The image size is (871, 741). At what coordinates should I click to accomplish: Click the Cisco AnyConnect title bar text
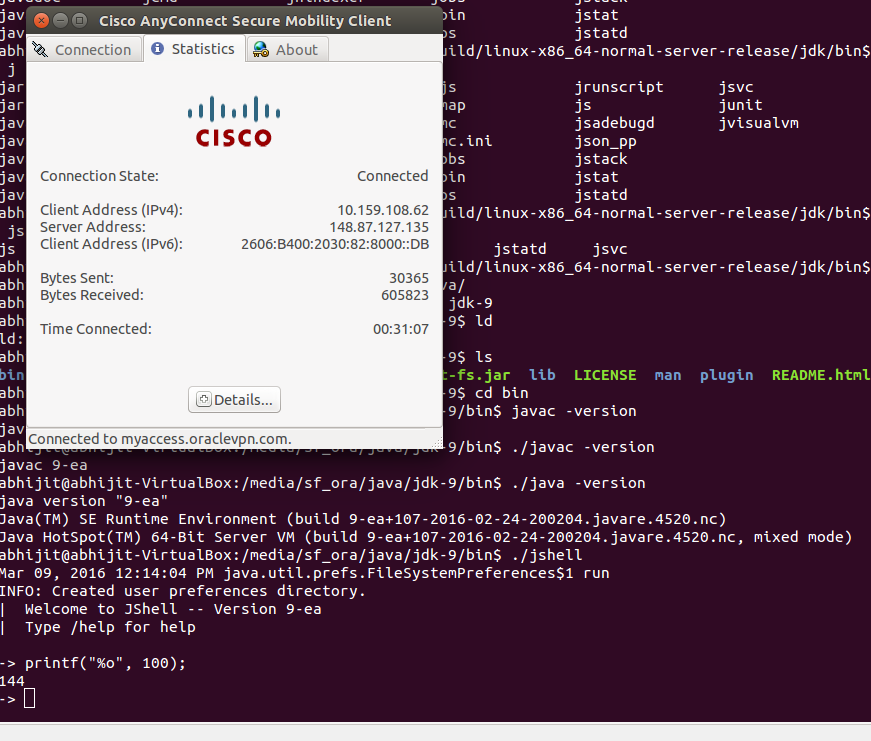(x=246, y=20)
